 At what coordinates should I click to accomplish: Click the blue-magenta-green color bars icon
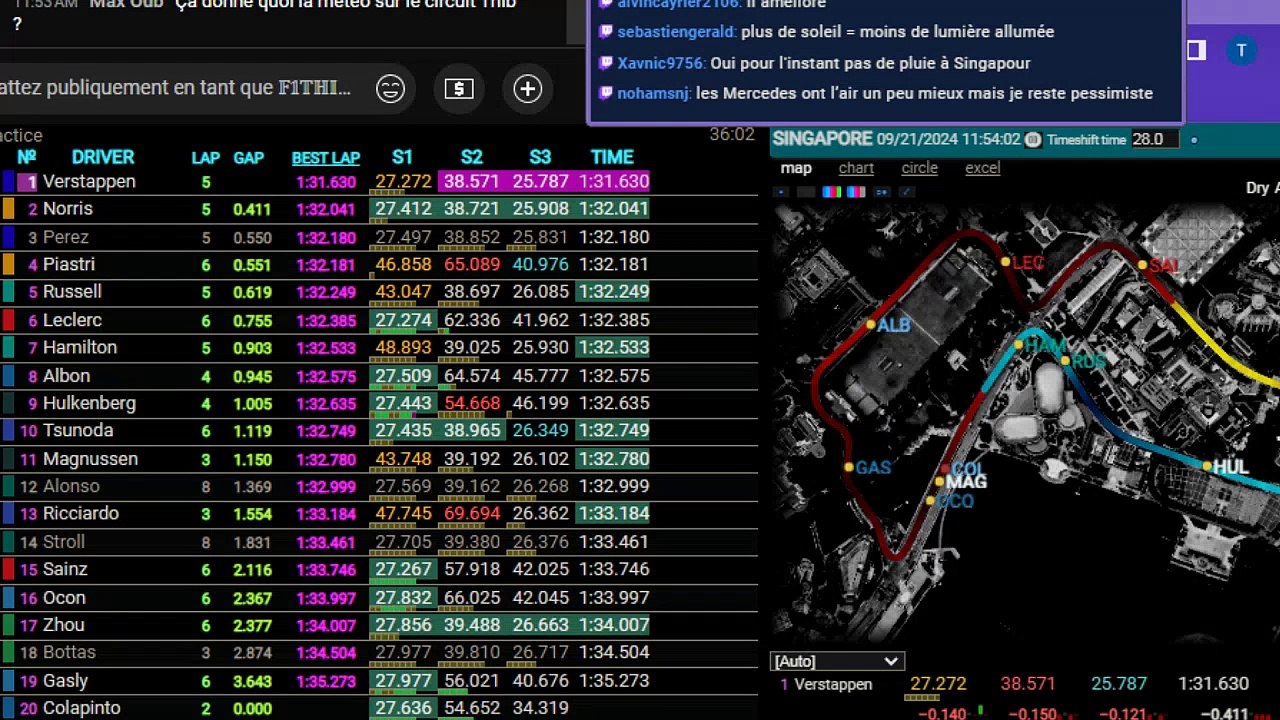click(x=832, y=192)
